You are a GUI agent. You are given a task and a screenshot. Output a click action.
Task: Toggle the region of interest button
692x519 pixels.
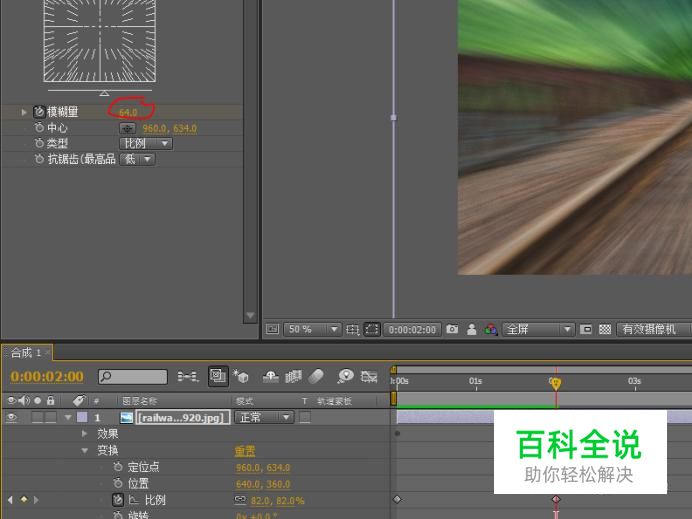coord(372,329)
